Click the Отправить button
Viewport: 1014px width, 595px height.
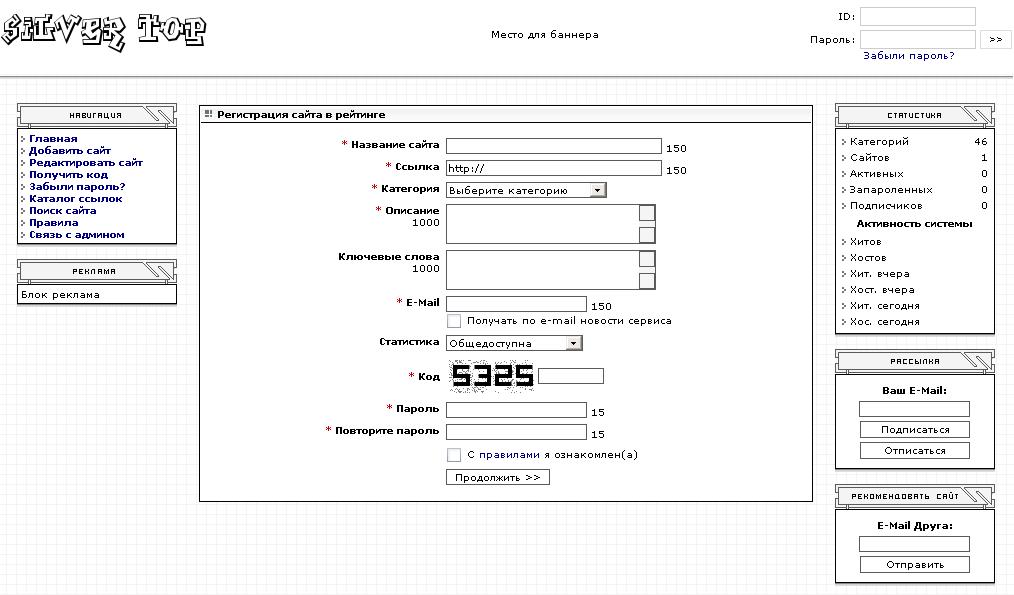(x=914, y=565)
